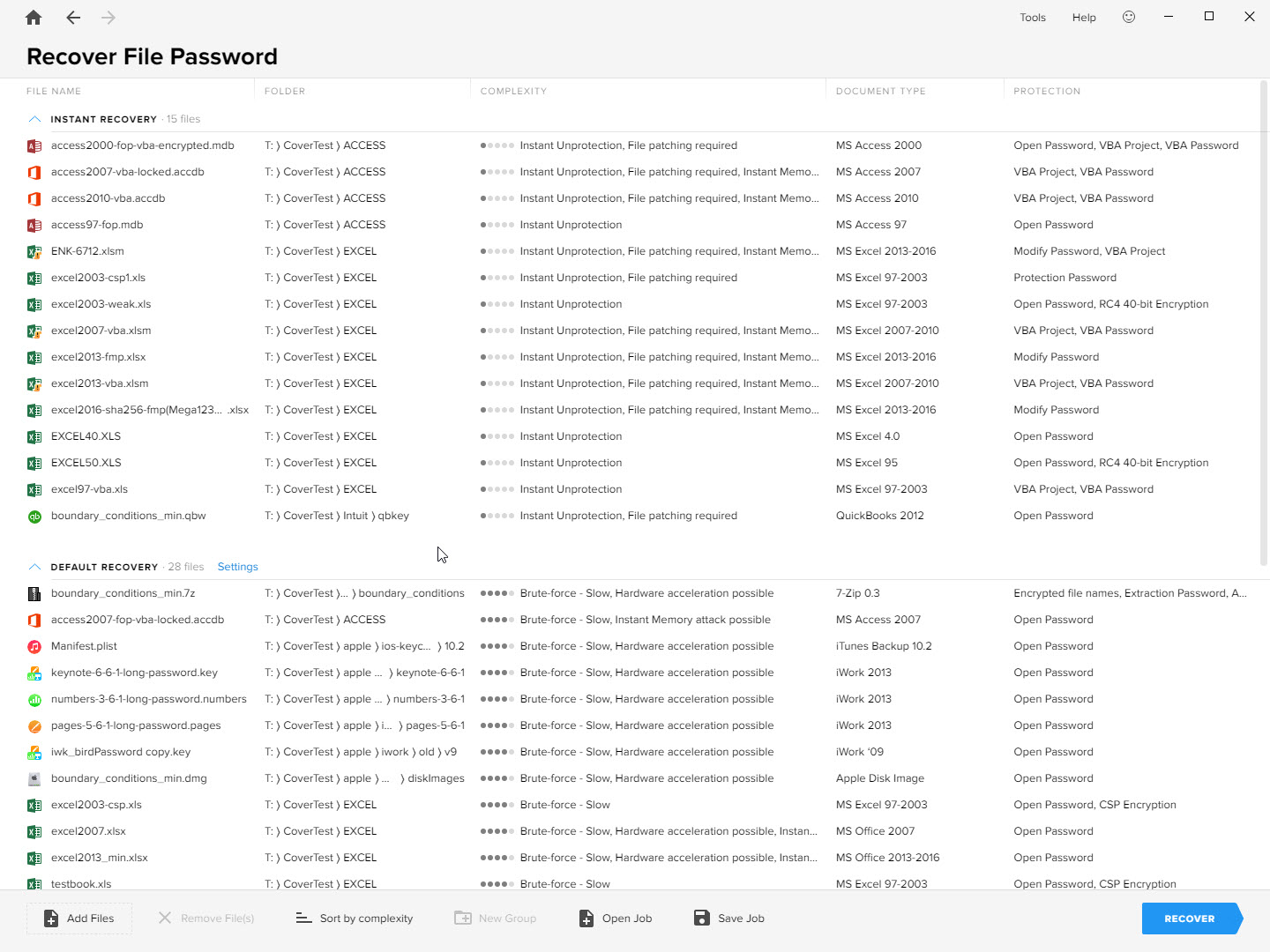Select Excel icon of excel2013-fmp.xlsx
This screenshot has height=952, width=1270.
click(x=34, y=357)
